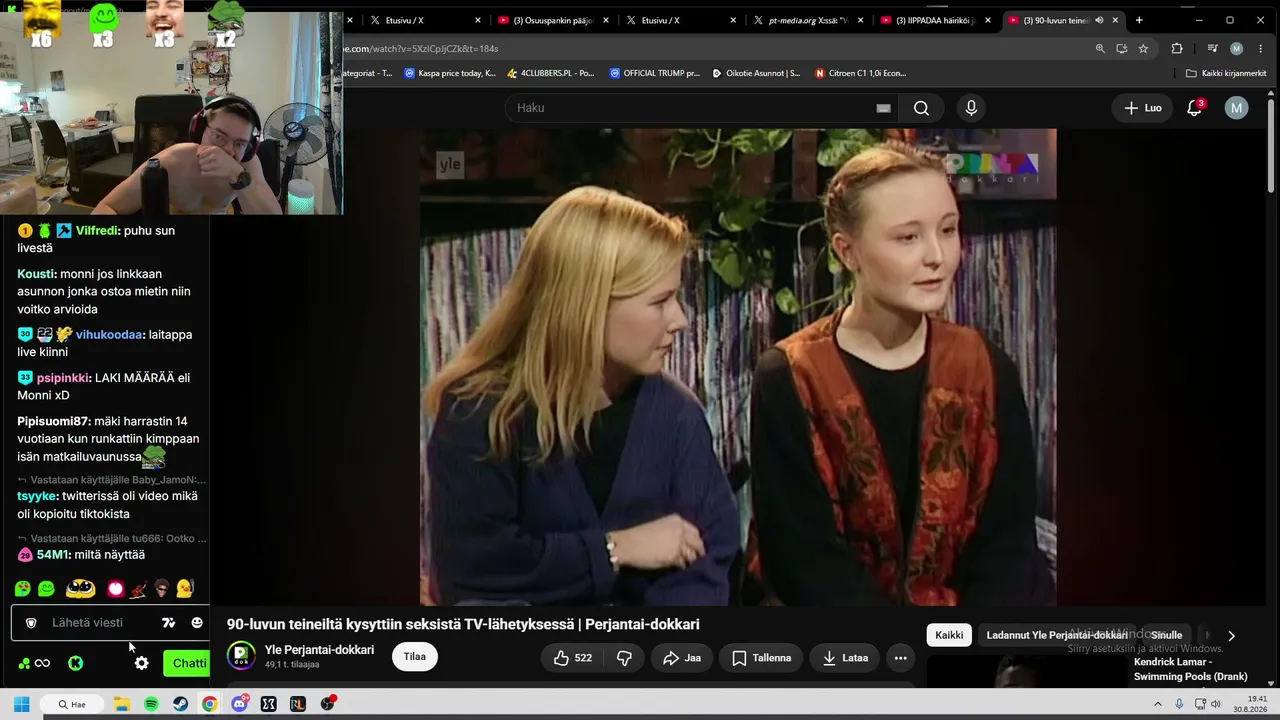This screenshot has height=720, width=1280.
Task: Switch to the Osuuspankin pääjohtaja YouTube tab
Action: tap(553, 20)
